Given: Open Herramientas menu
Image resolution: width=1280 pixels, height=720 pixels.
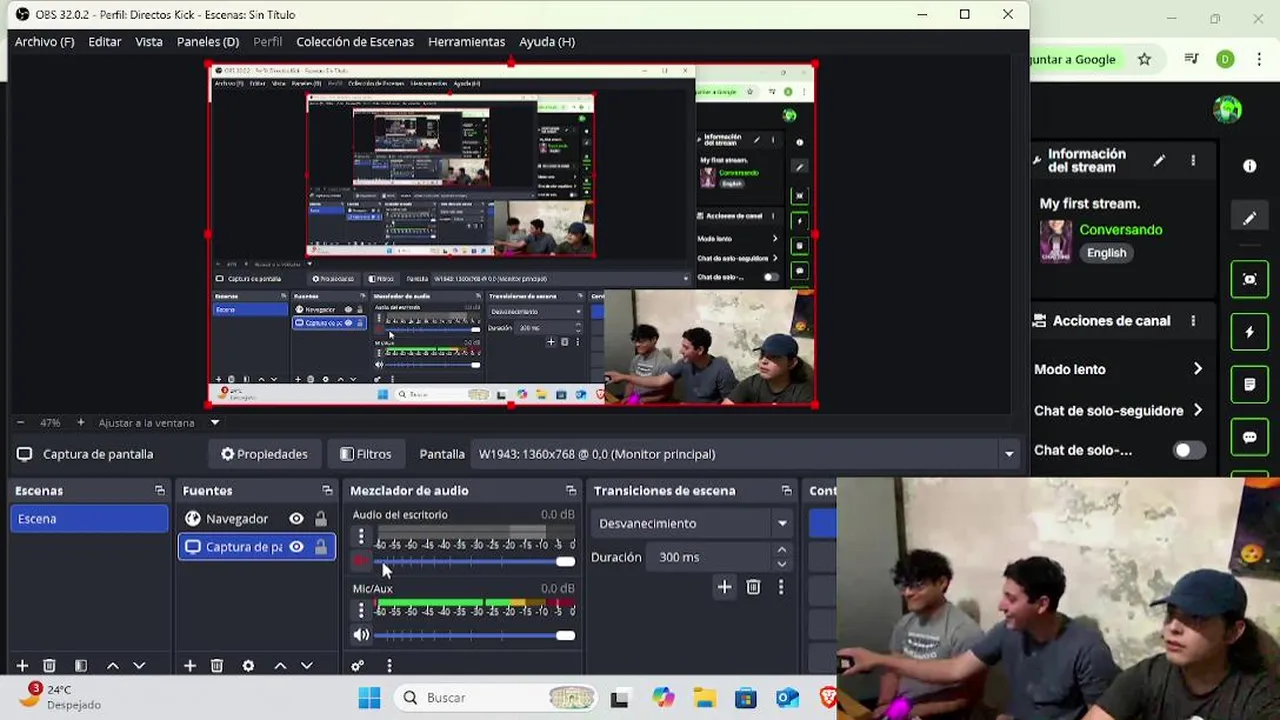Looking at the screenshot, I should coord(466,42).
